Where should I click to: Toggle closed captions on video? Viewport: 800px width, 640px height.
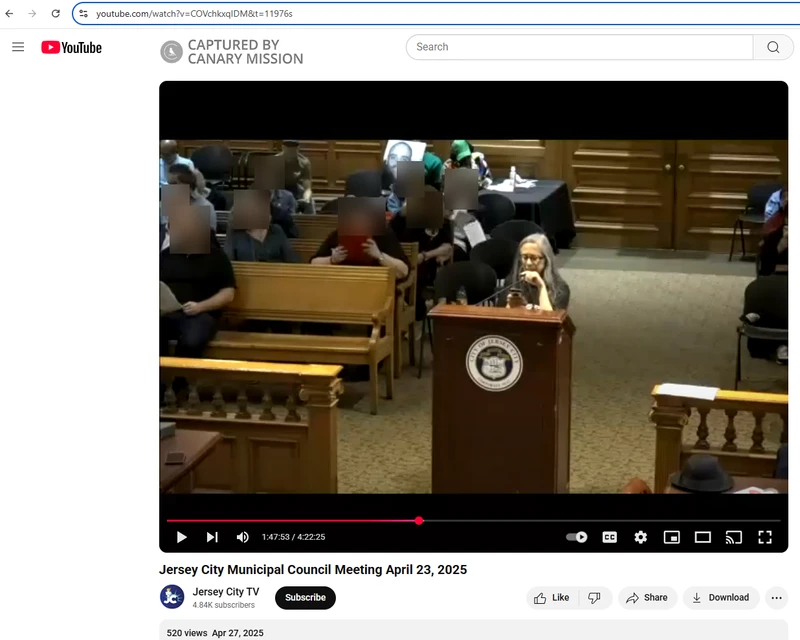coord(609,537)
